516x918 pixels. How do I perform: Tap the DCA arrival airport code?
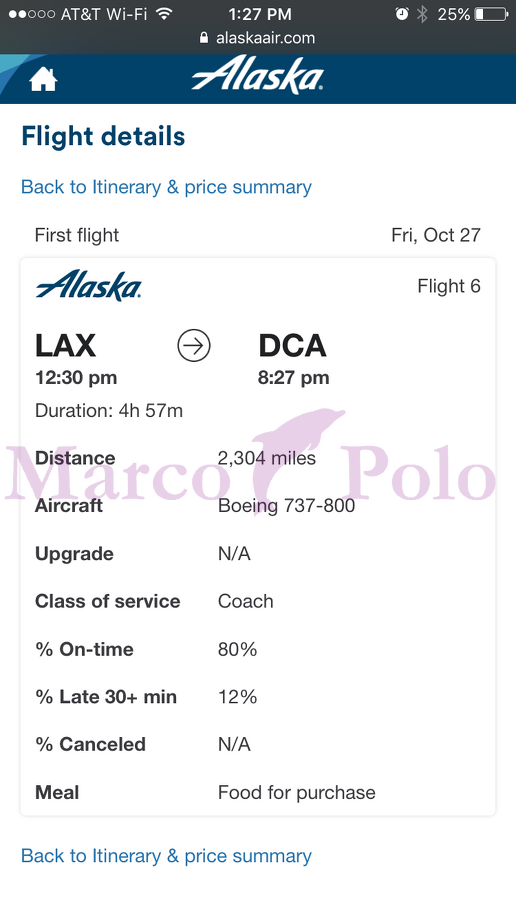pyautogui.click(x=292, y=345)
